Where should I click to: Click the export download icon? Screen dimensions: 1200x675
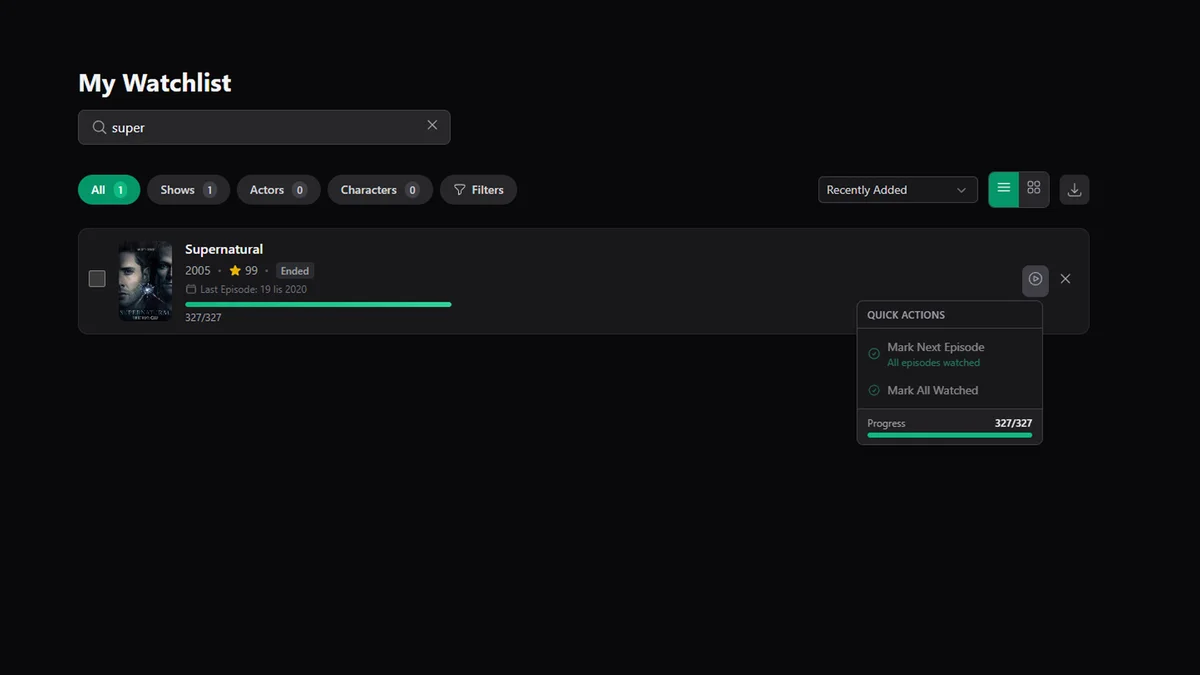1074,190
